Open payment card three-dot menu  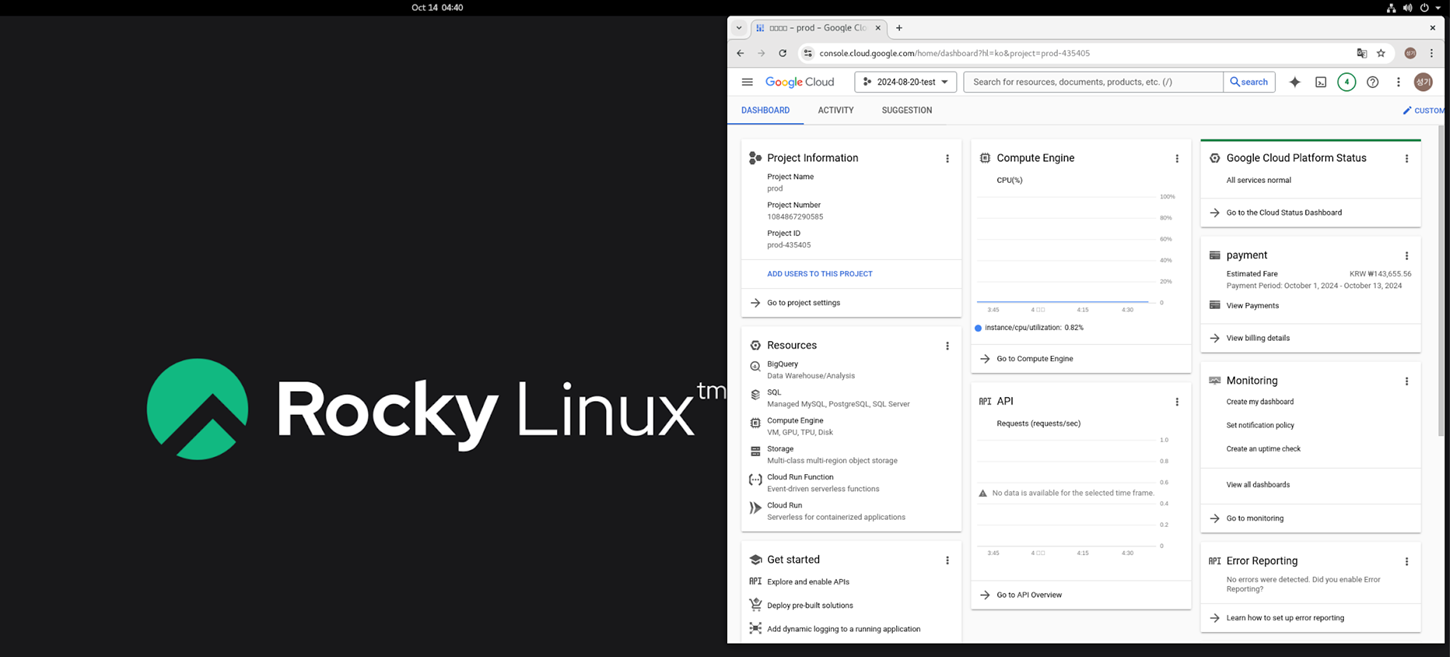[x=1407, y=256]
